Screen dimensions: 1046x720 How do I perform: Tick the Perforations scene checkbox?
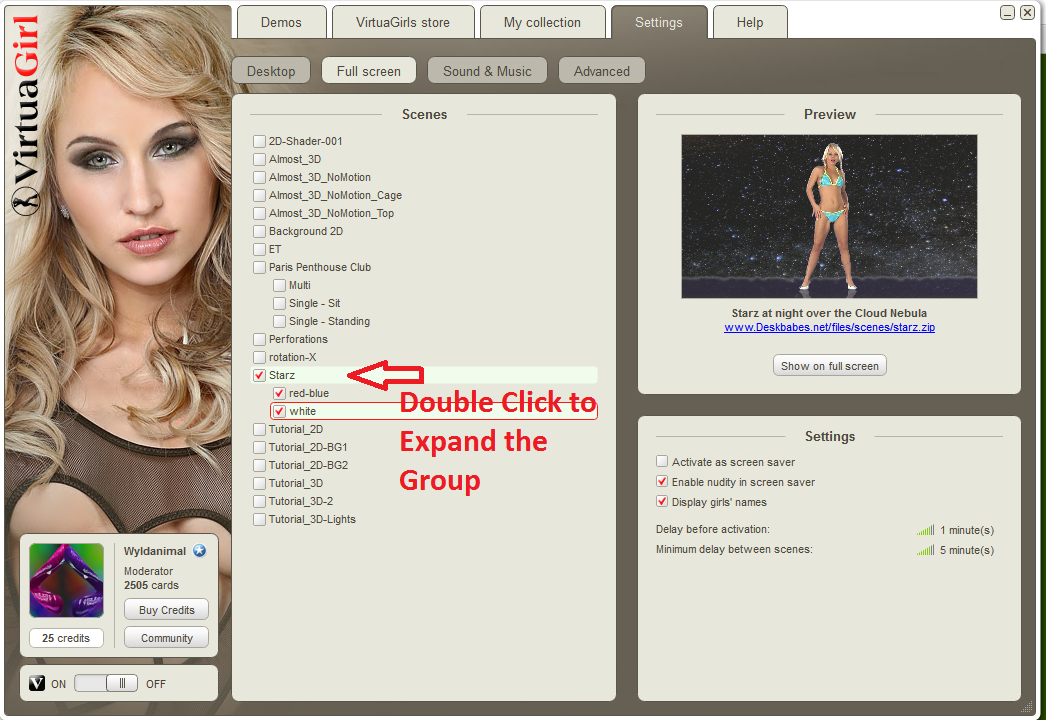[x=259, y=340]
